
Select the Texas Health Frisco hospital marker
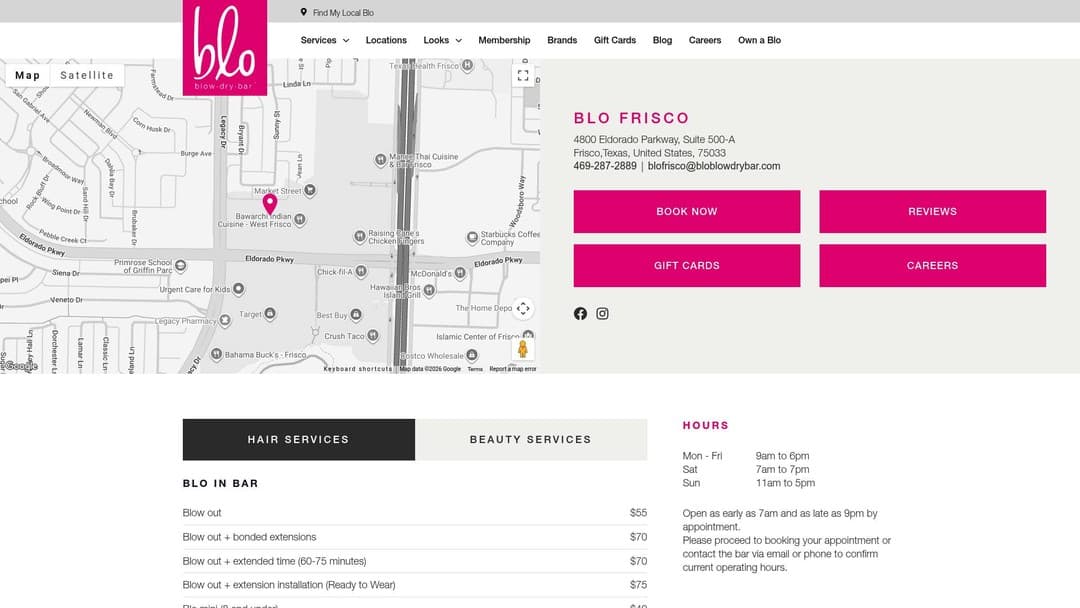point(467,65)
